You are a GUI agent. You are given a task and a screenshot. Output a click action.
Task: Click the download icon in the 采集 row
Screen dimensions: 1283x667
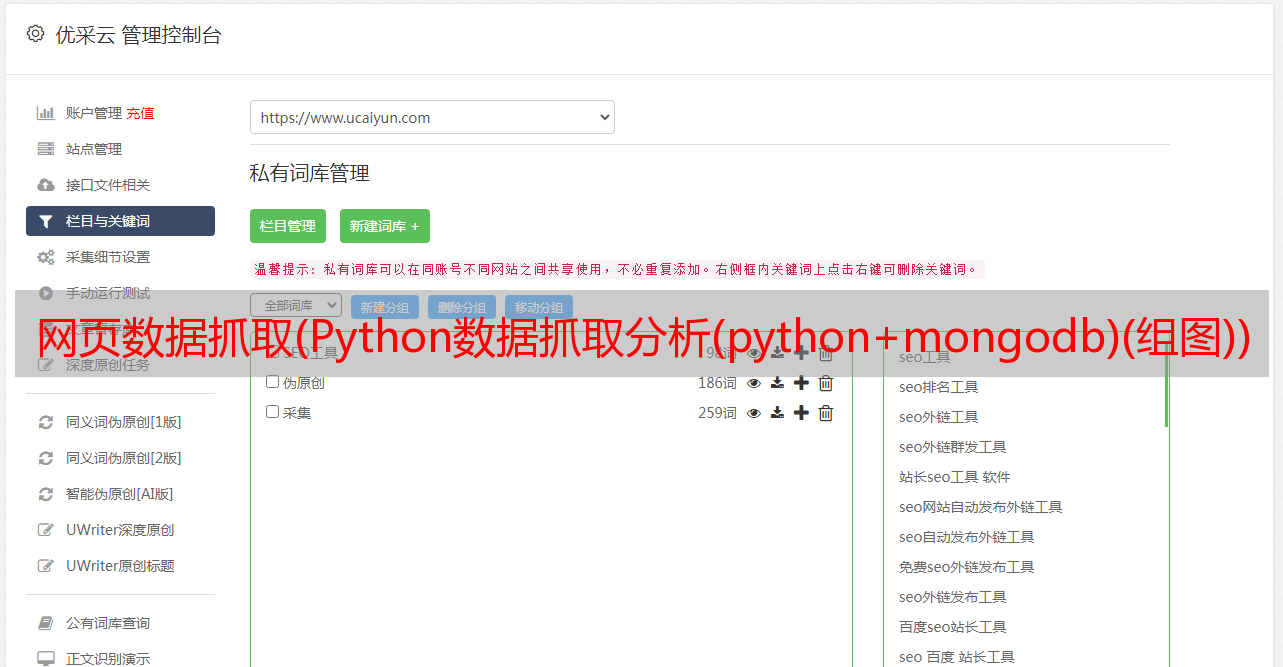[x=777, y=413]
